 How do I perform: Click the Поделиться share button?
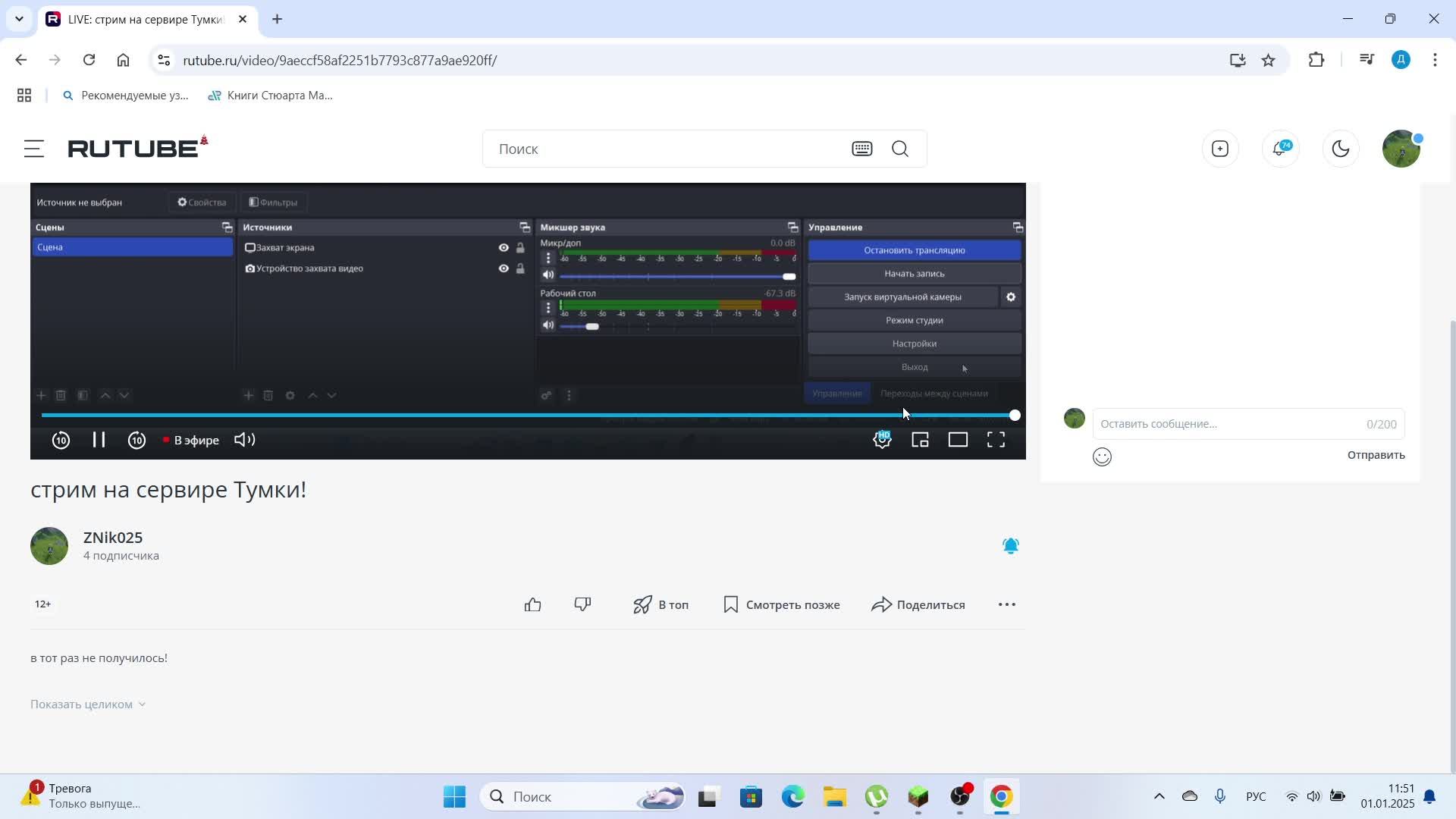click(918, 604)
